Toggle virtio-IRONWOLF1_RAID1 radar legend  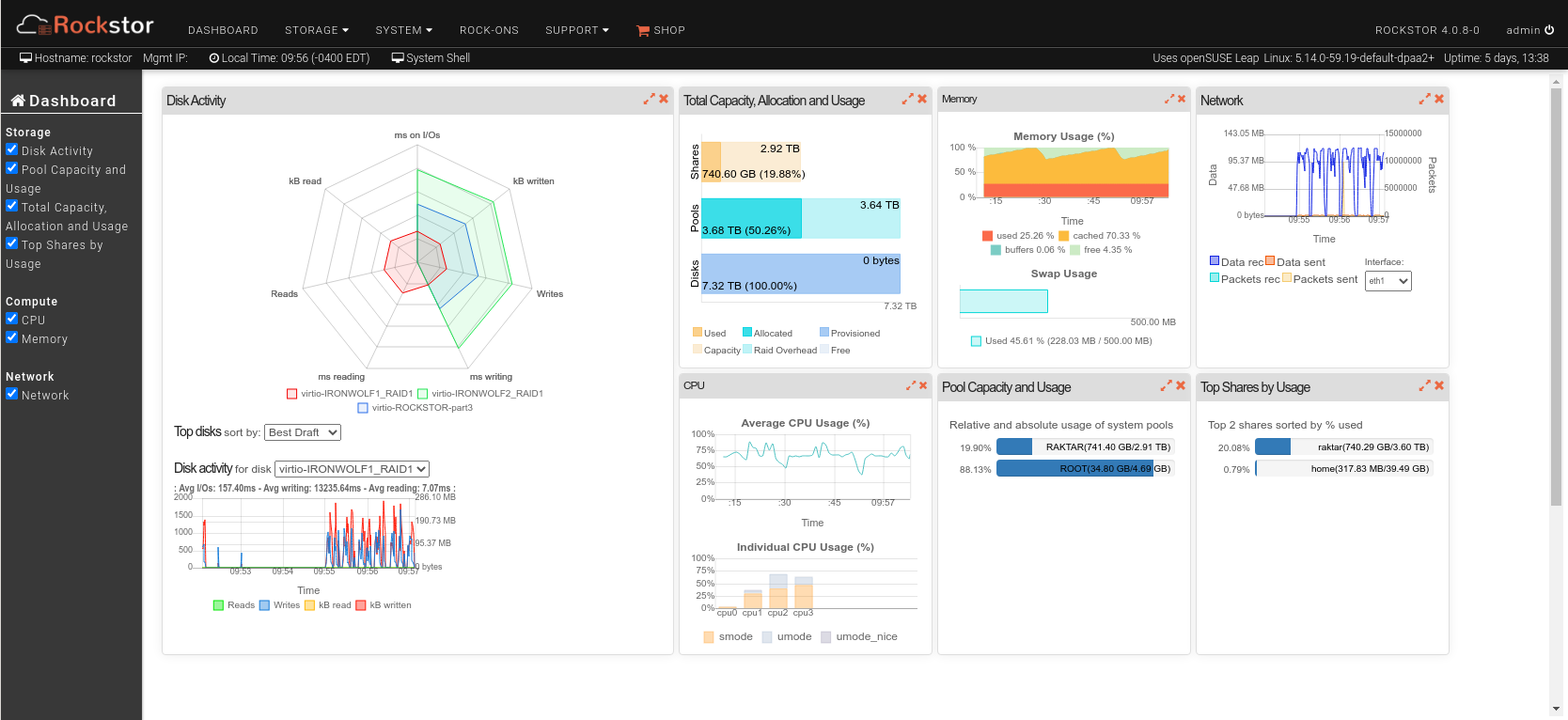pos(350,394)
